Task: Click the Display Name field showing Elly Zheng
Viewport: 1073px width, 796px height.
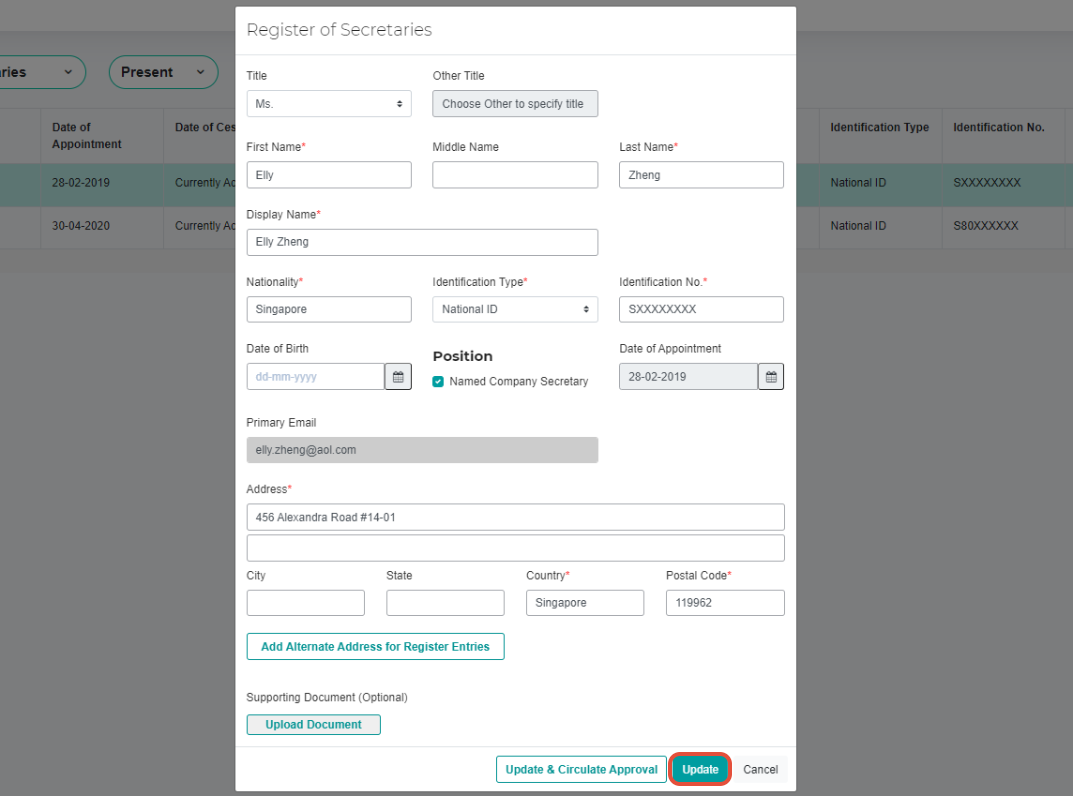Action: [422, 242]
